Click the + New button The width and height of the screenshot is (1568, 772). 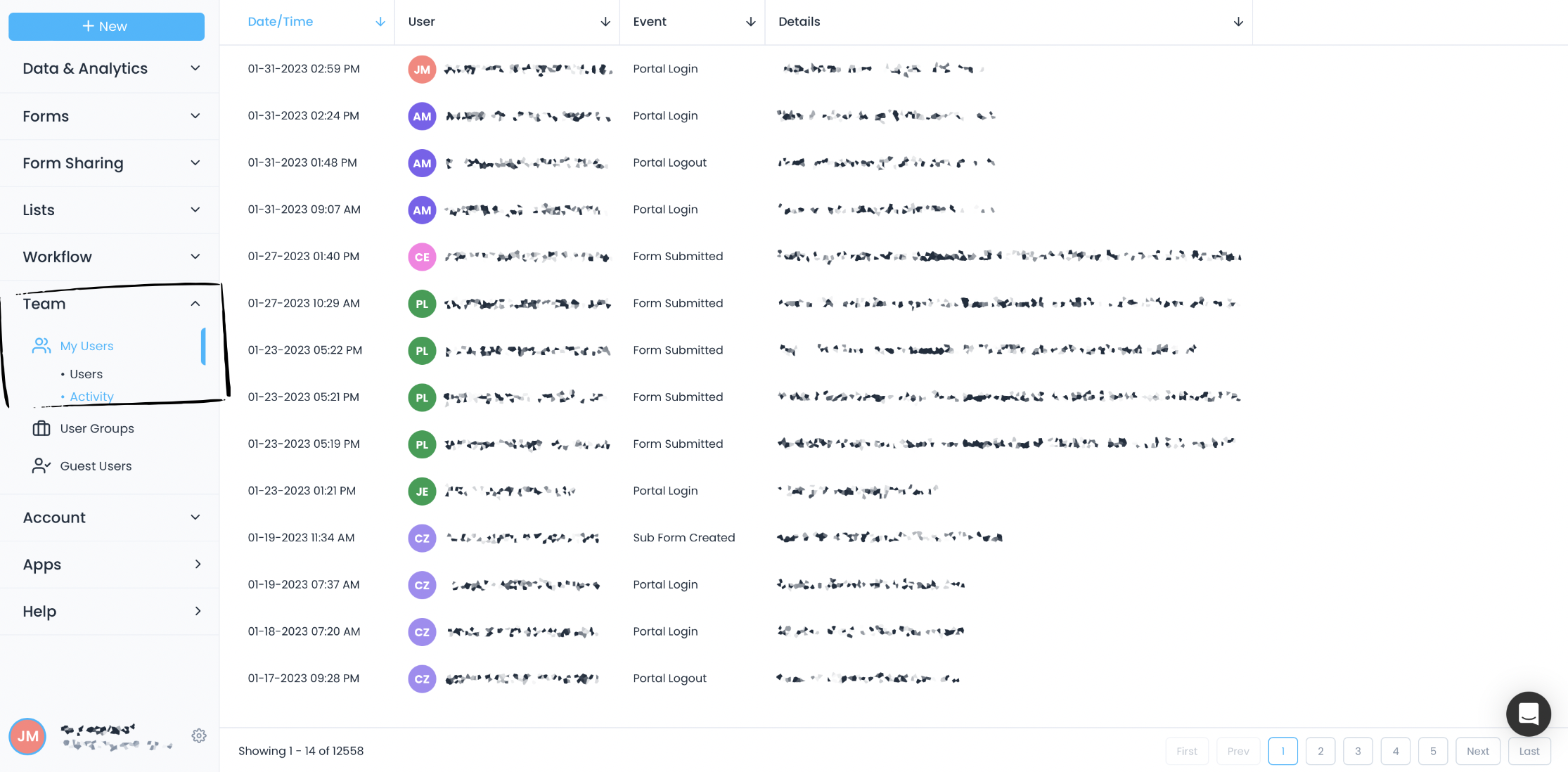pyautogui.click(x=106, y=26)
